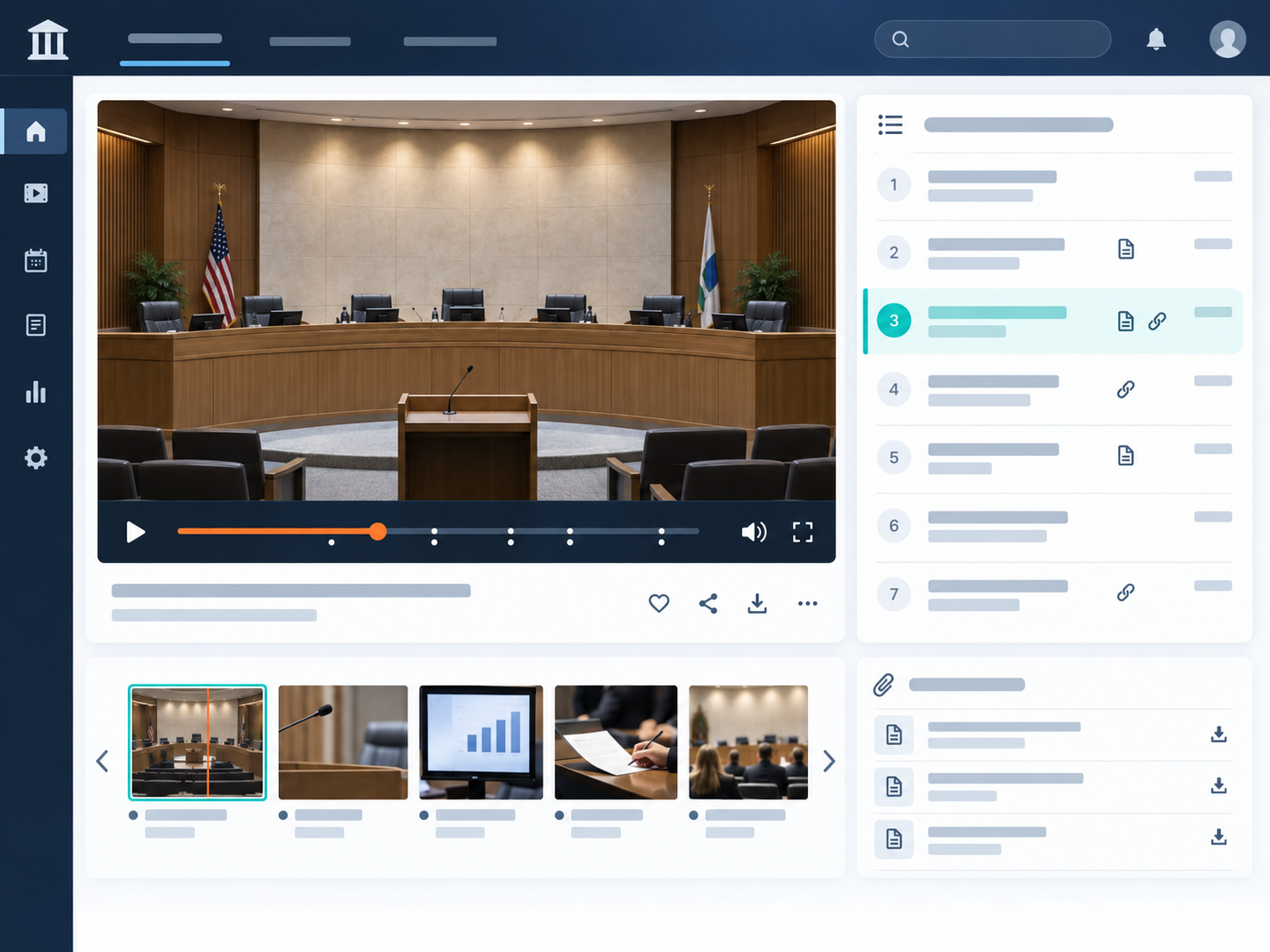The image size is (1270, 952).
Task: Go to Home in the sidebar
Action: [x=35, y=131]
